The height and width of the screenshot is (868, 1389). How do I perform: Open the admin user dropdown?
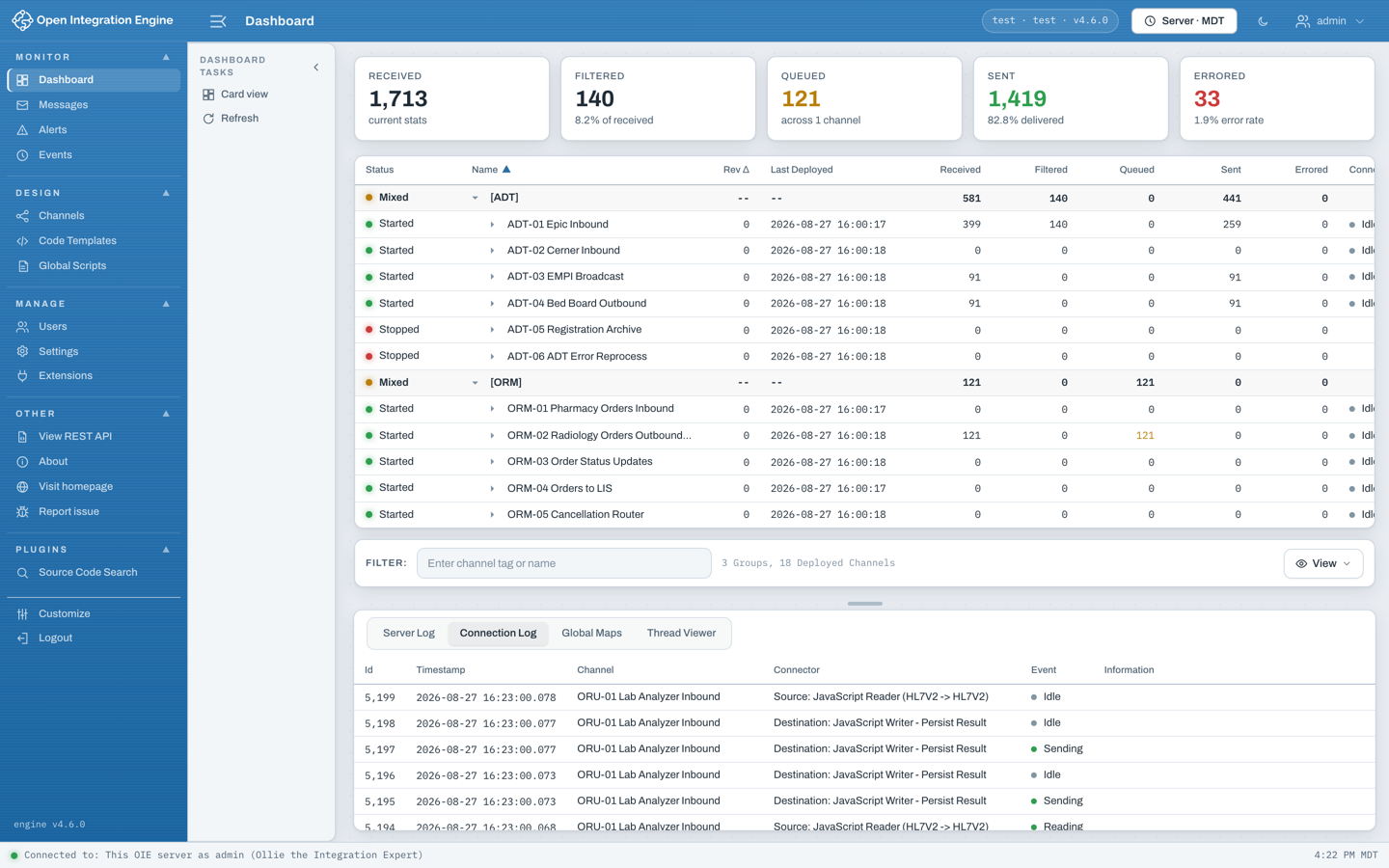(1330, 21)
